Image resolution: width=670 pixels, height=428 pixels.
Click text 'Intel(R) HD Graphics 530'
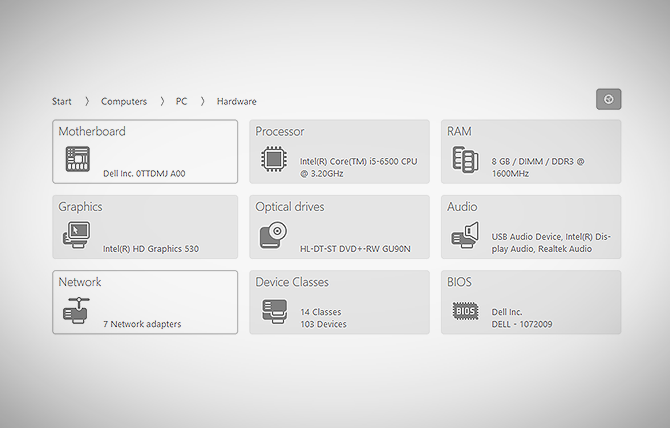pos(151,249)
